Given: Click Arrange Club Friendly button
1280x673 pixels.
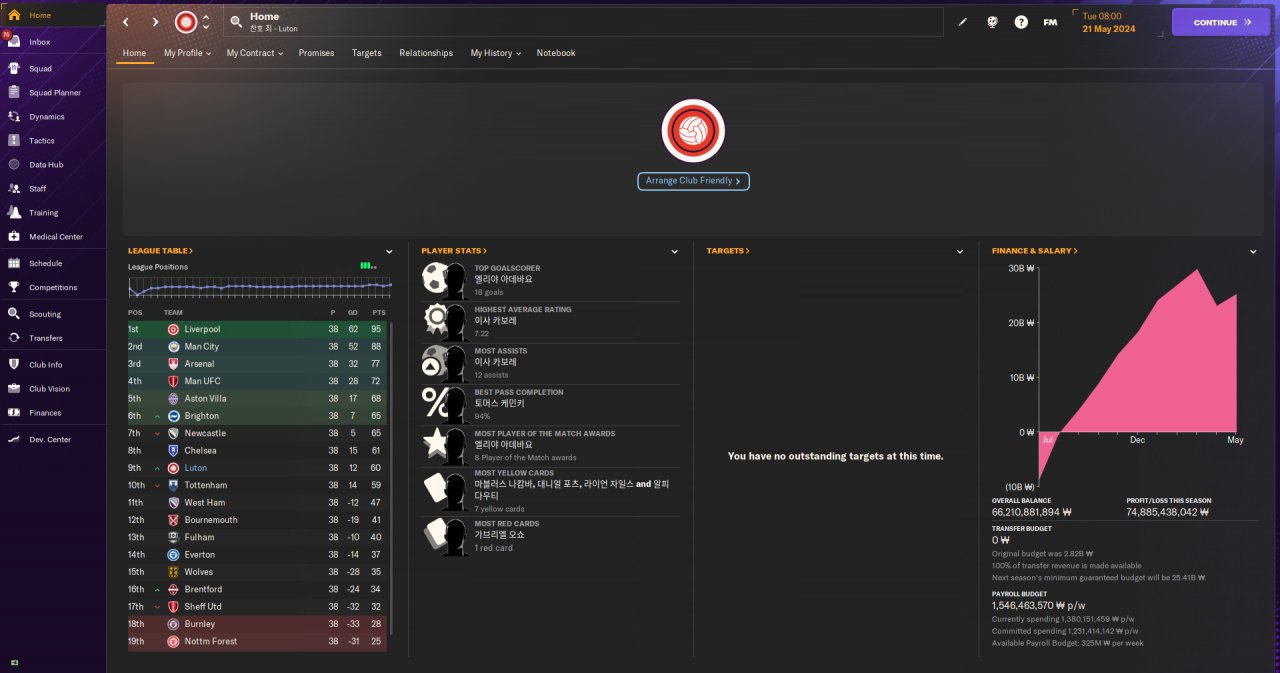Looking at the screenshot, I should click(693, 181).
